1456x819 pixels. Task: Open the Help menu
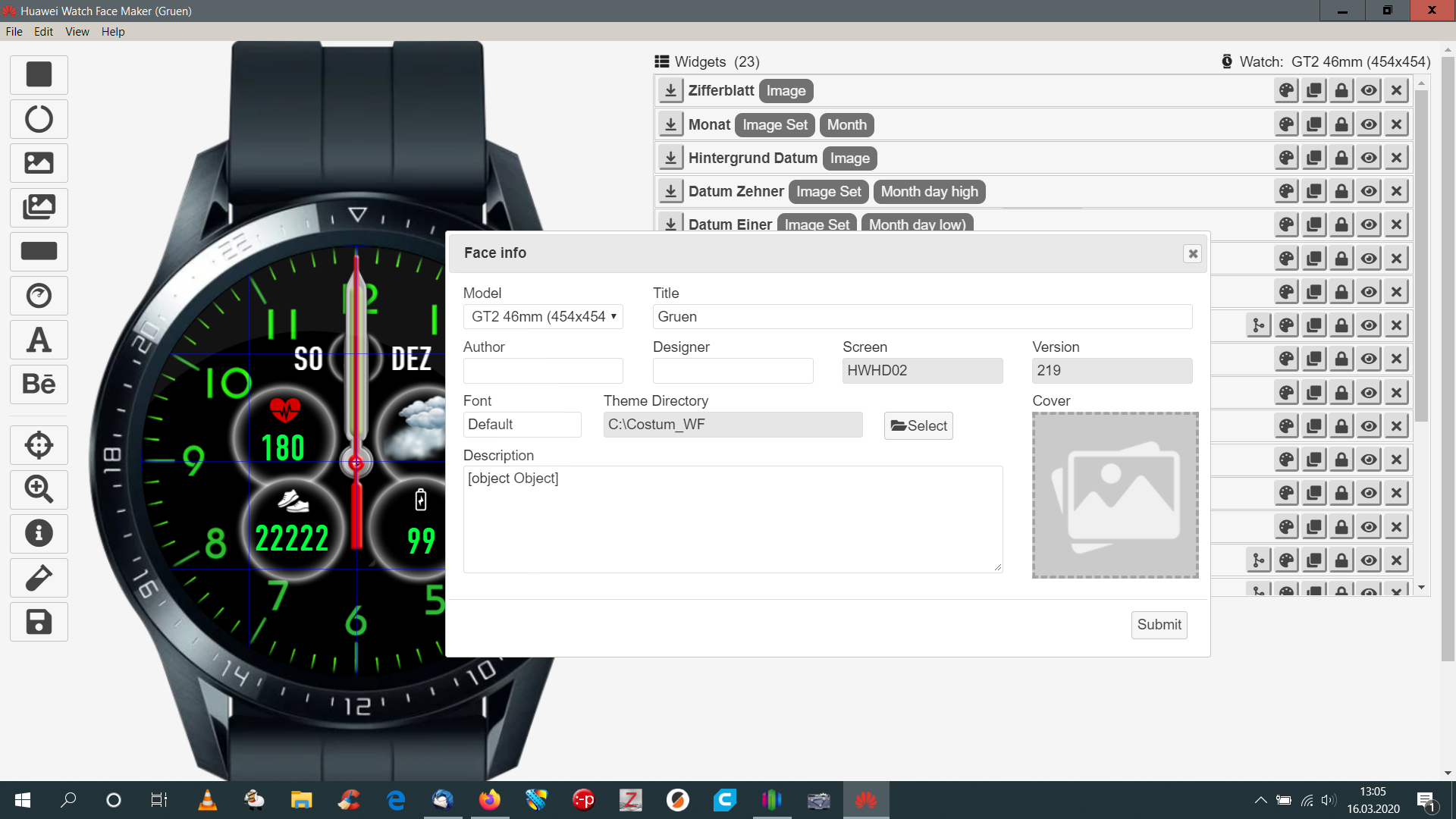(113, 32)
